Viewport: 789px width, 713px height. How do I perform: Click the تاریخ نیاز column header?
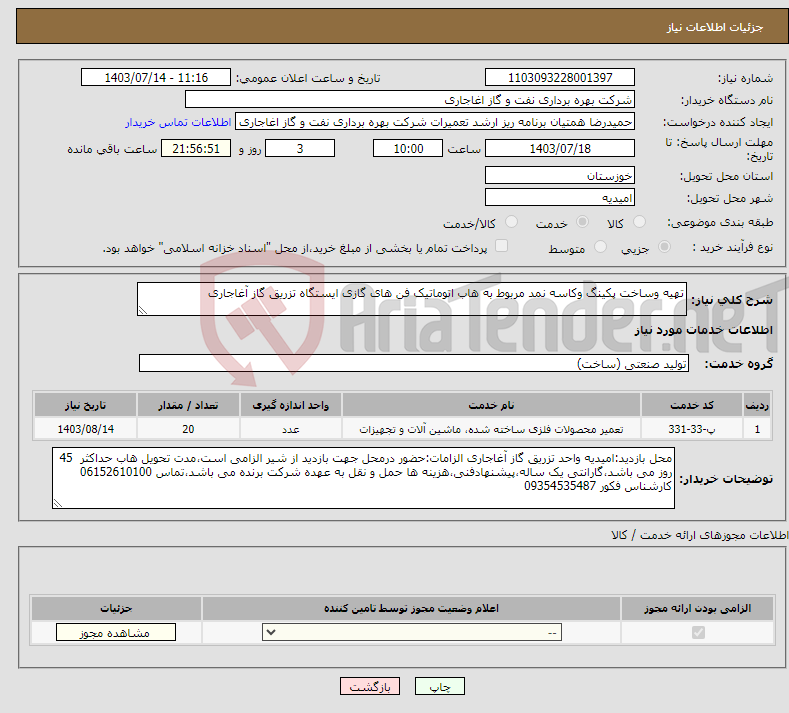pyautogui.click(x=86, y=405)
